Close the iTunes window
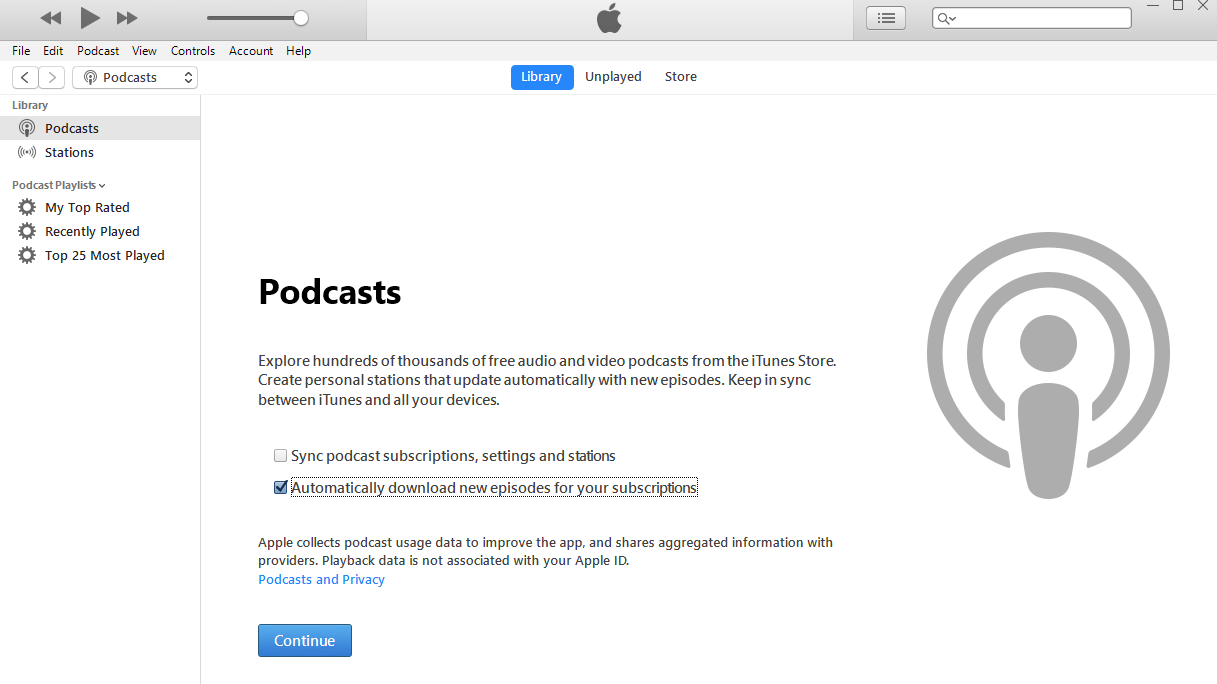The height and width of the screenshot is (684, 1217). (x=1203, y=6)
